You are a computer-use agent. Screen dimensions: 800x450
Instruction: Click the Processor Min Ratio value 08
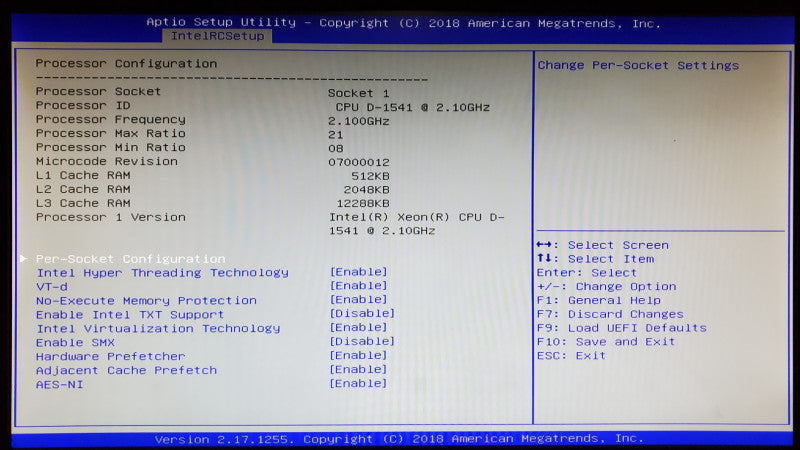pyautogui.click(x=336, y=148)
